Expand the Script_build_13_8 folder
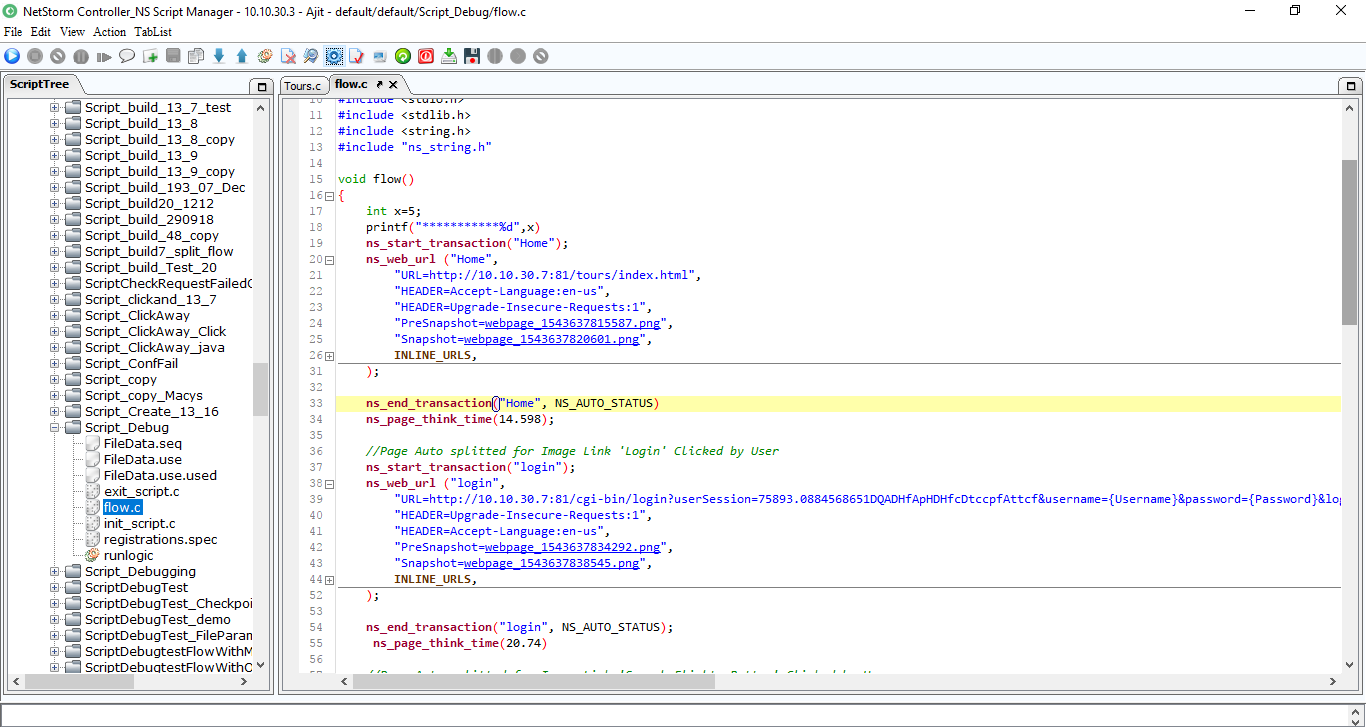The height and width of the screenshot is (727, 1366). pos(55,123)
